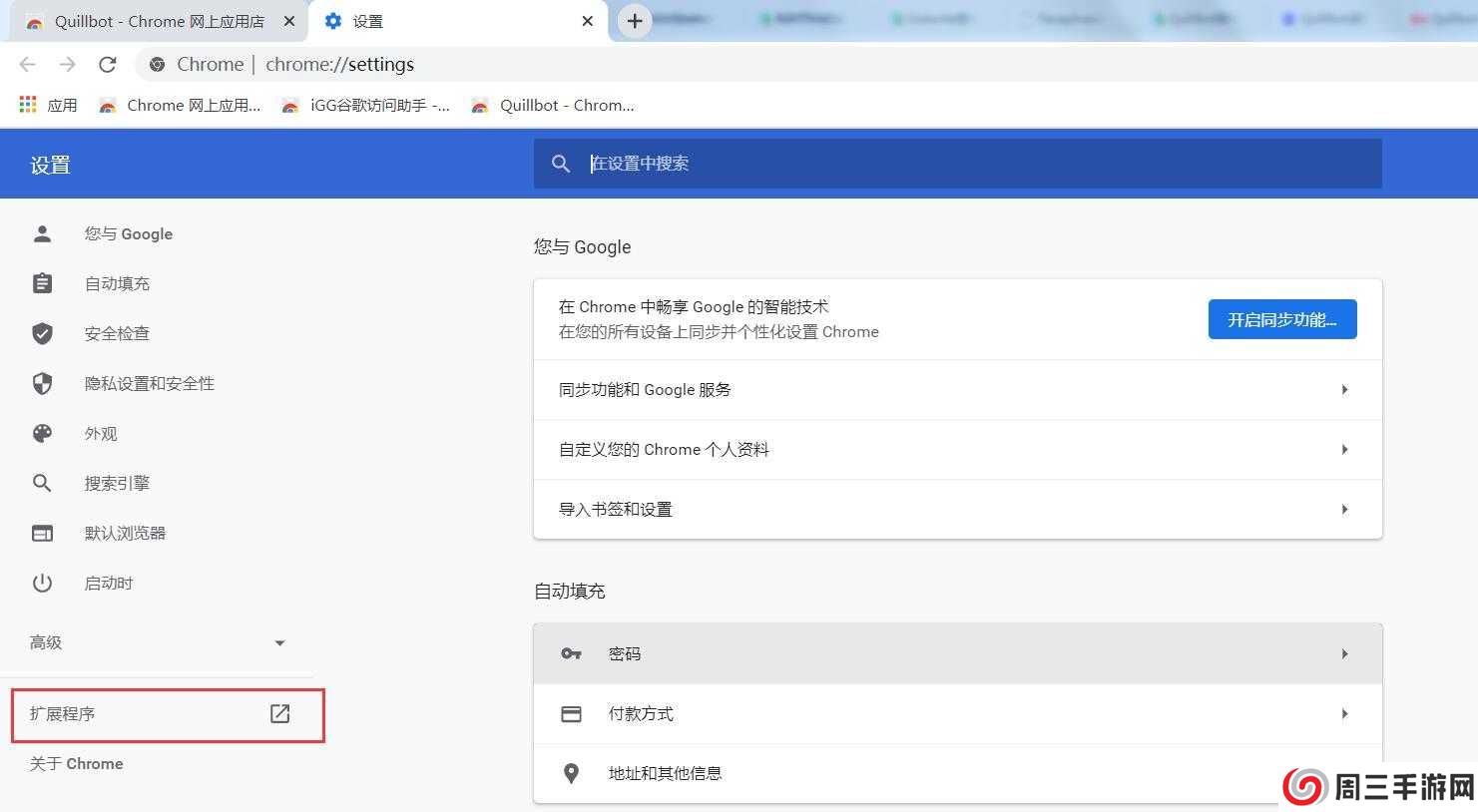This screenshot has width=1478, height=812.
Task: Click the 默认浏览器 browser window icon
Action: coord(42,533)
